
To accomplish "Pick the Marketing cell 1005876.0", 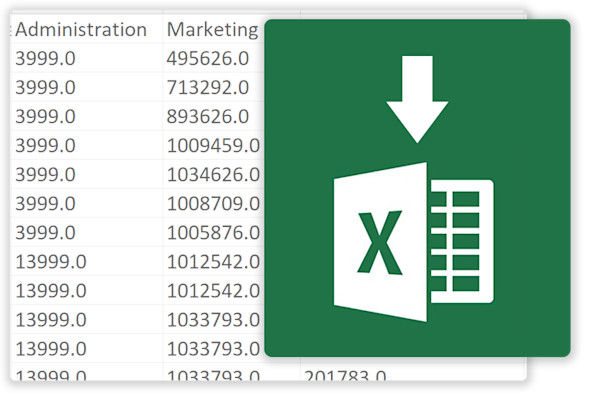I will (213, 233).
